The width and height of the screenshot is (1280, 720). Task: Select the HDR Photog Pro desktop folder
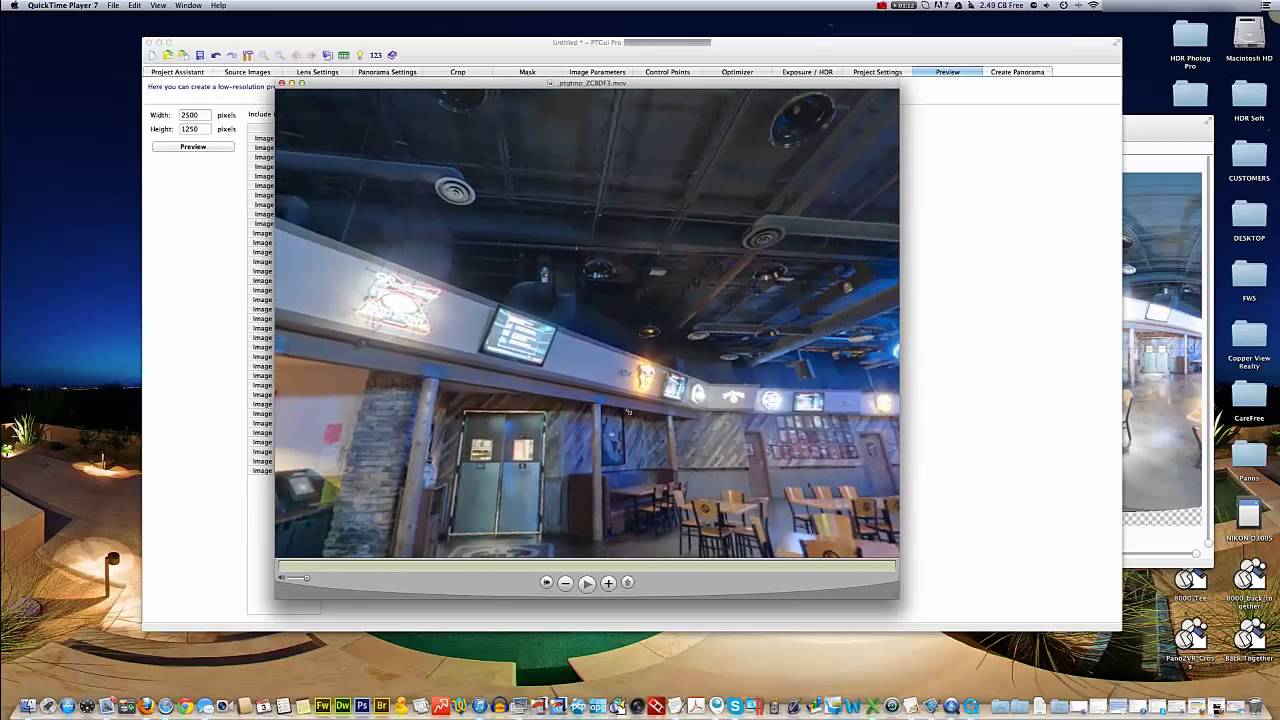[1190, 44]
